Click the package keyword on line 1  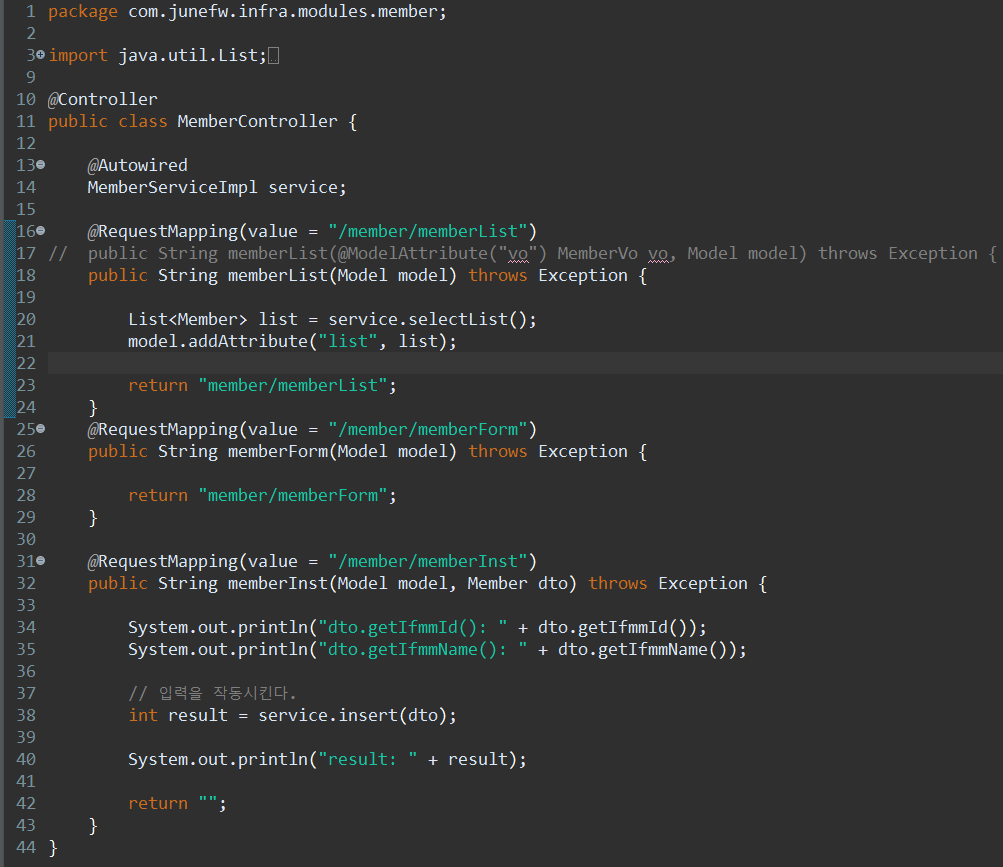(83, 12)
